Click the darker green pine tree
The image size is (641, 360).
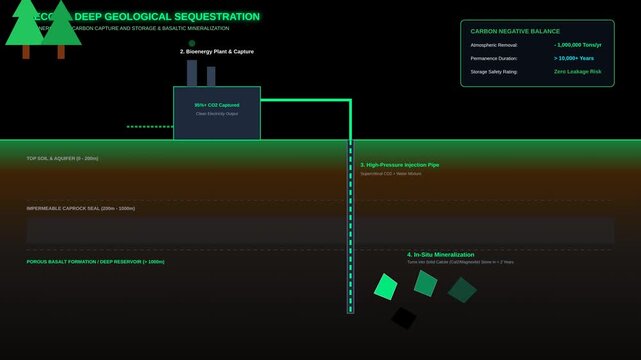[61, 29]
